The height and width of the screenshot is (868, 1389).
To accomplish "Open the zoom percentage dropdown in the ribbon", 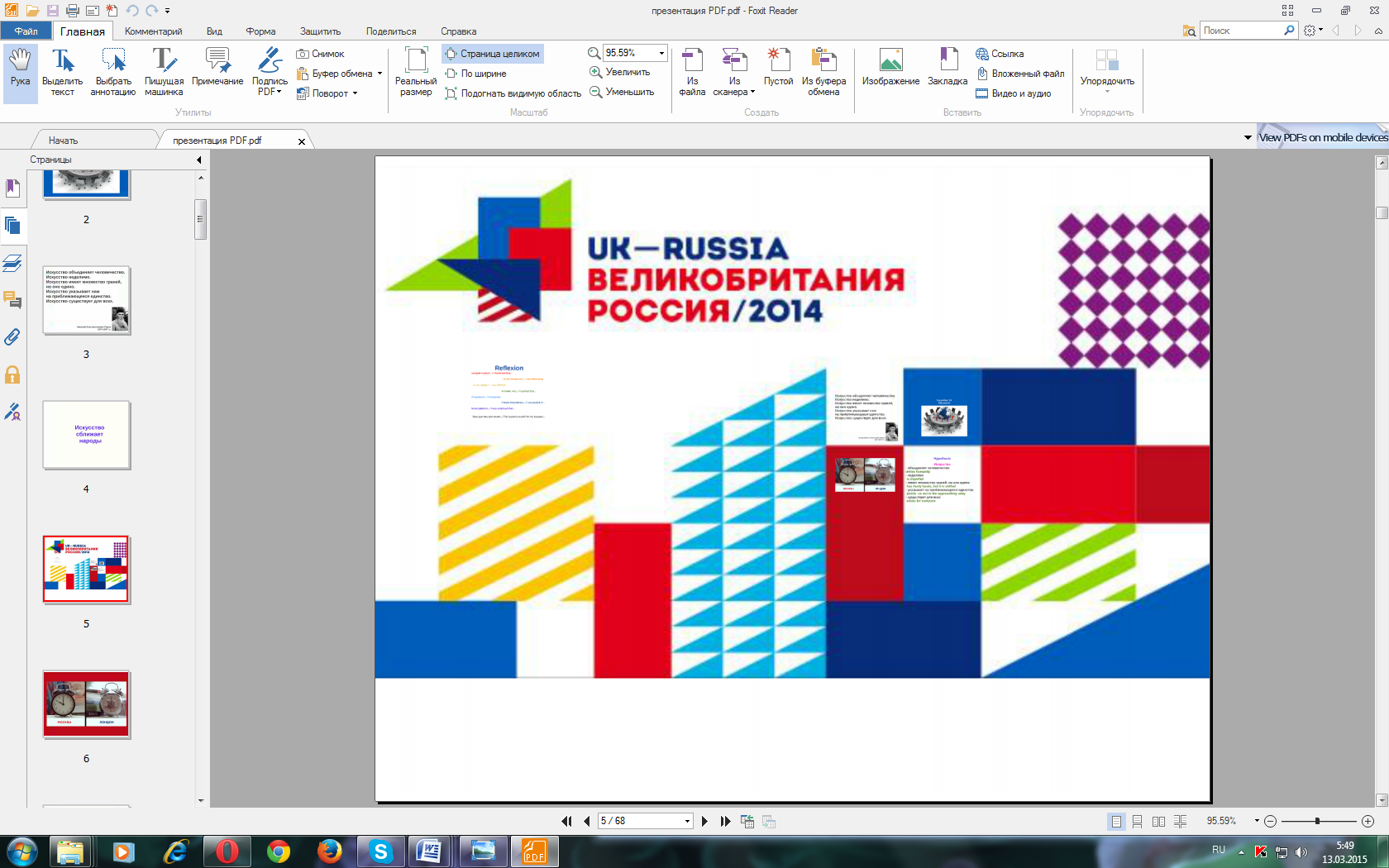I will click(661, 53).
